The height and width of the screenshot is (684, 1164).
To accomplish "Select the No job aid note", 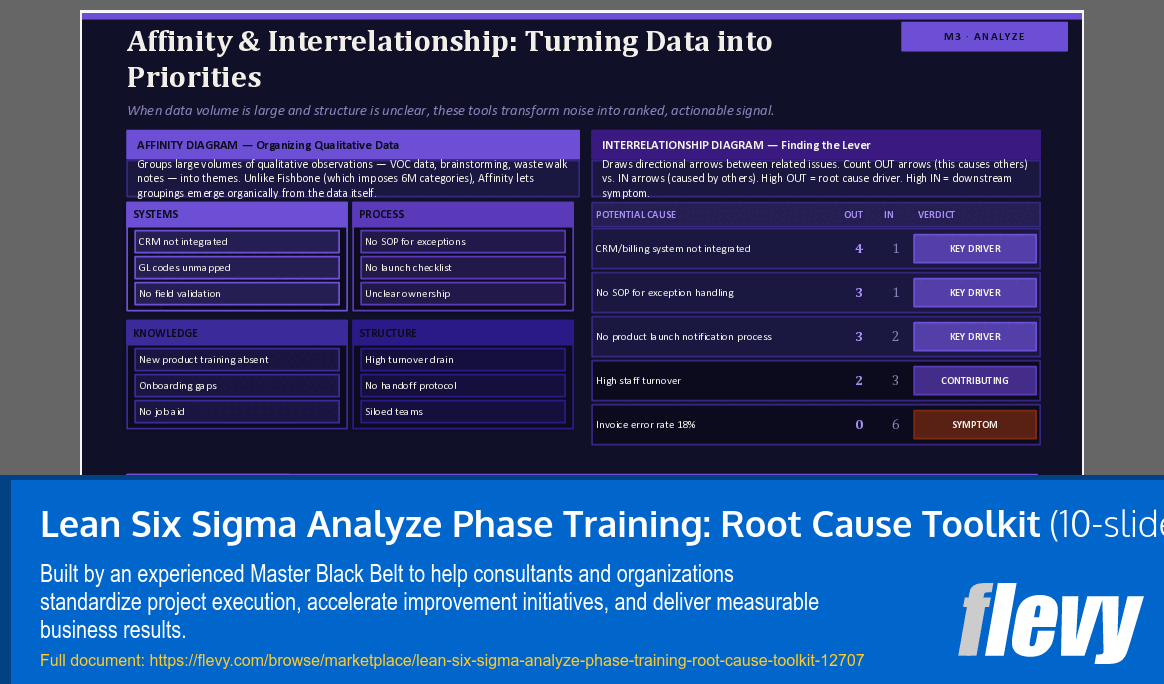I will point(237,411).
